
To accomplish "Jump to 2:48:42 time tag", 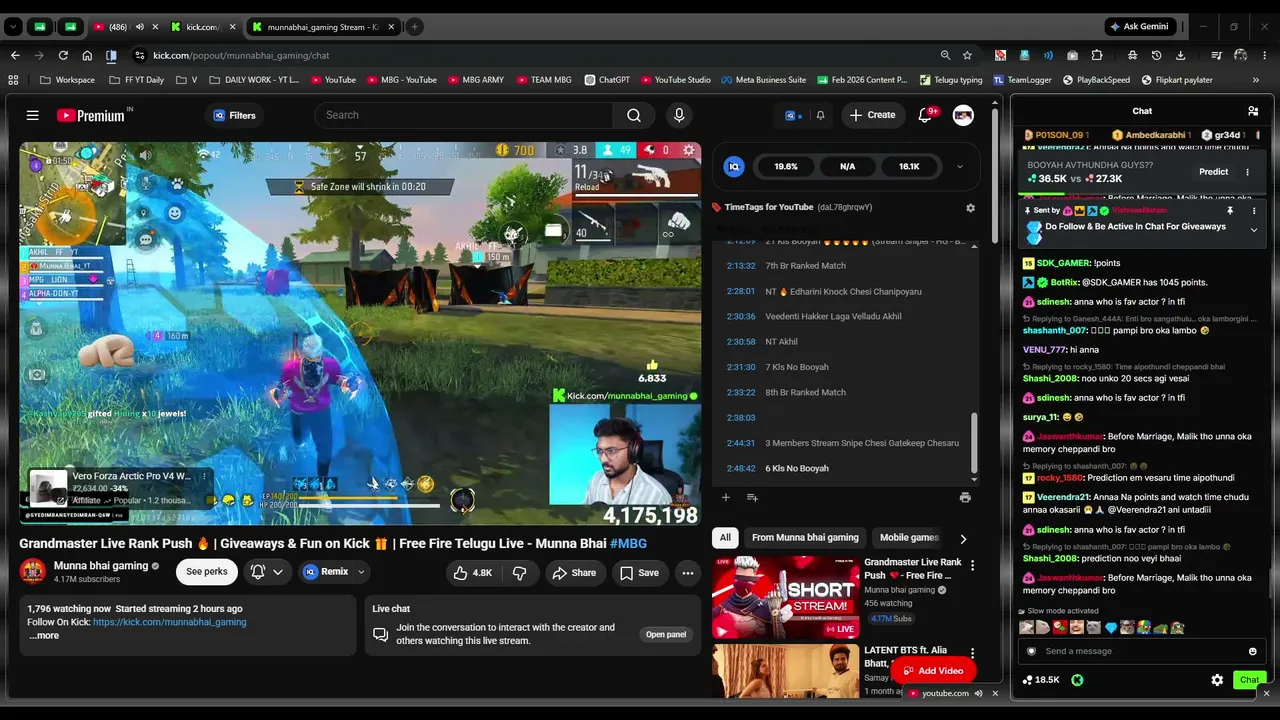I will point(741,468).
